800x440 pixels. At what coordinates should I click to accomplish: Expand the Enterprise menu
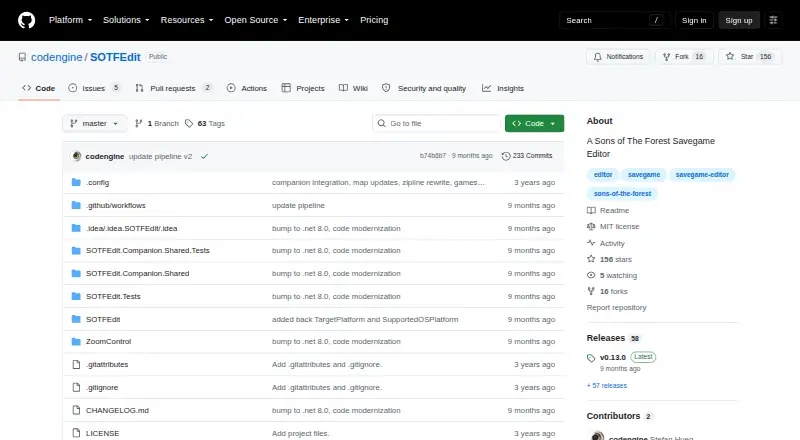pyautogui.click(x=323, y=20)
